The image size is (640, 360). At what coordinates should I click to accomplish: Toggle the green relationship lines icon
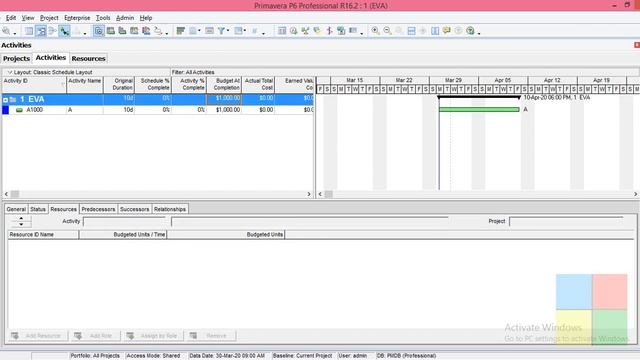click(64, 31)
